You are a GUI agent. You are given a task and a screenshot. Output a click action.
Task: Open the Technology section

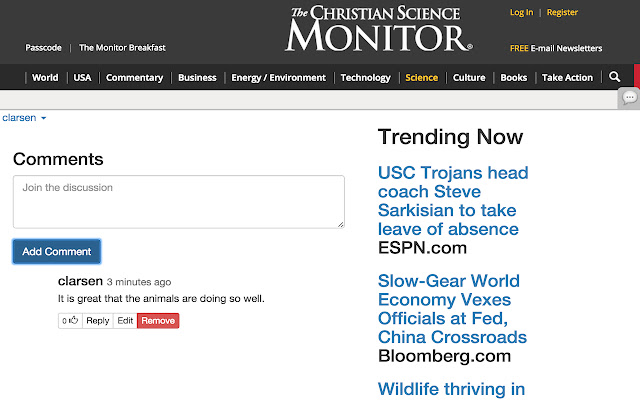tap(365, 78)
